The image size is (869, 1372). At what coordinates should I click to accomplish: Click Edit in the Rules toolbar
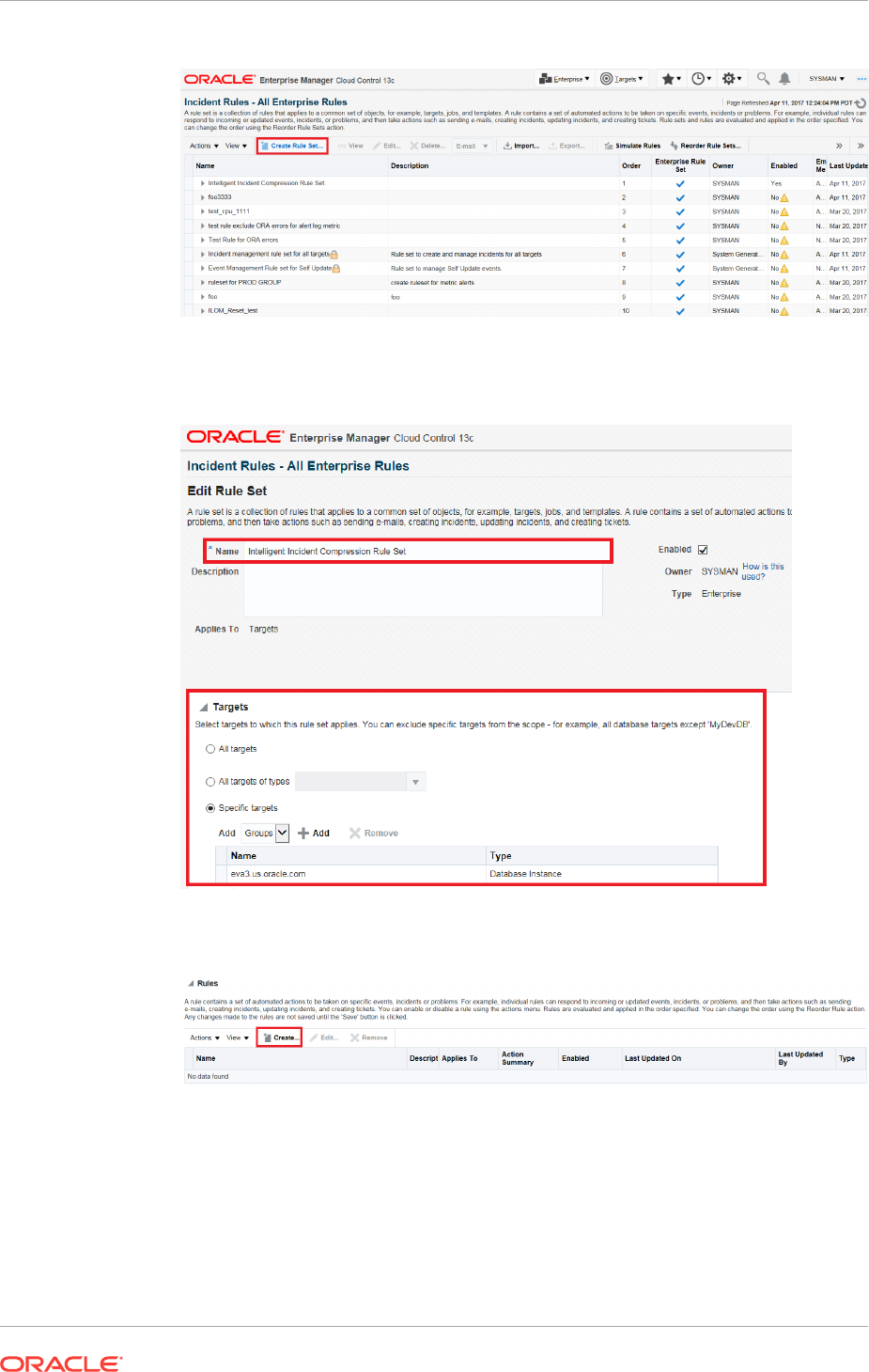[324, 1037]
